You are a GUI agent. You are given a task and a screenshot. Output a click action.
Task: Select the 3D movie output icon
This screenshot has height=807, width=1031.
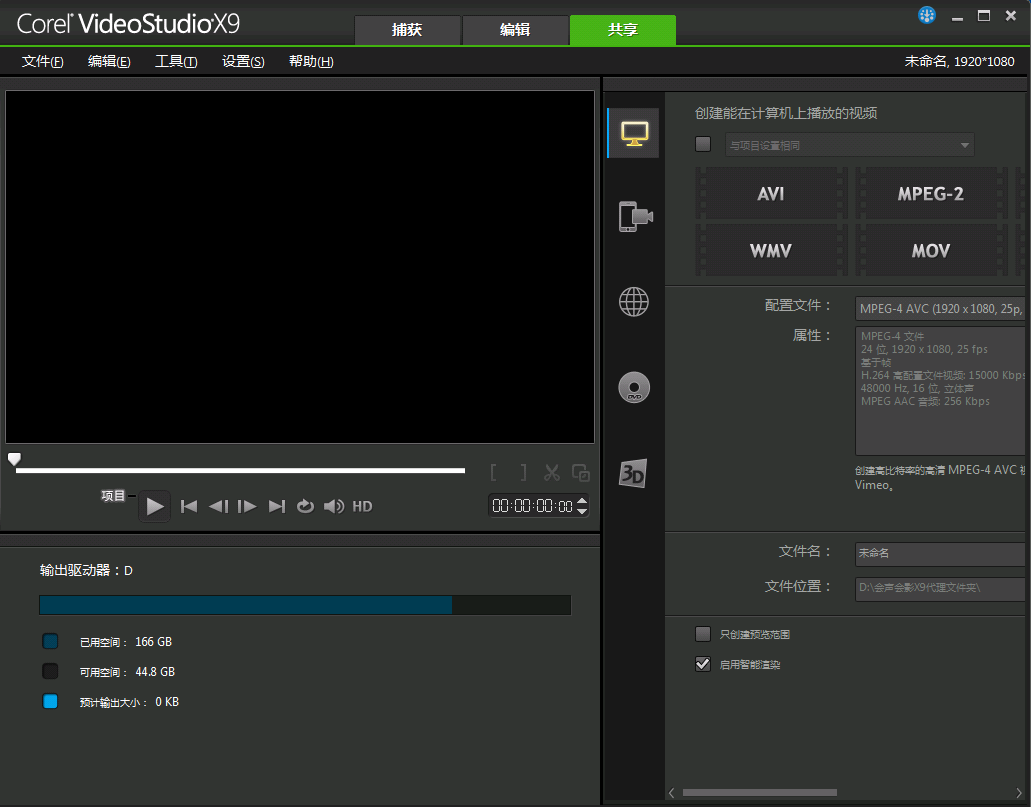(x=633, y=473)
